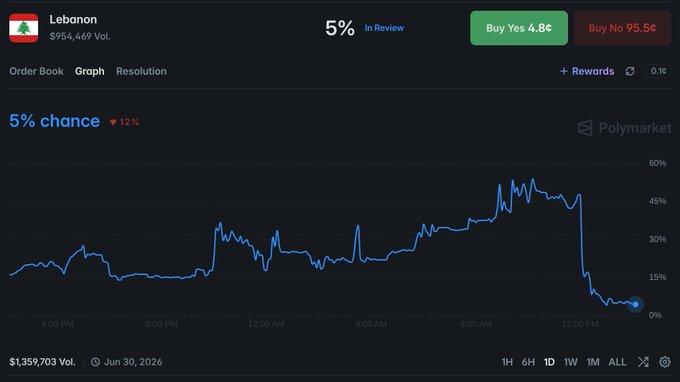Click the 5% chance heading
The height and width of the screenshot is (382, 680).
[x=55, y=121]
